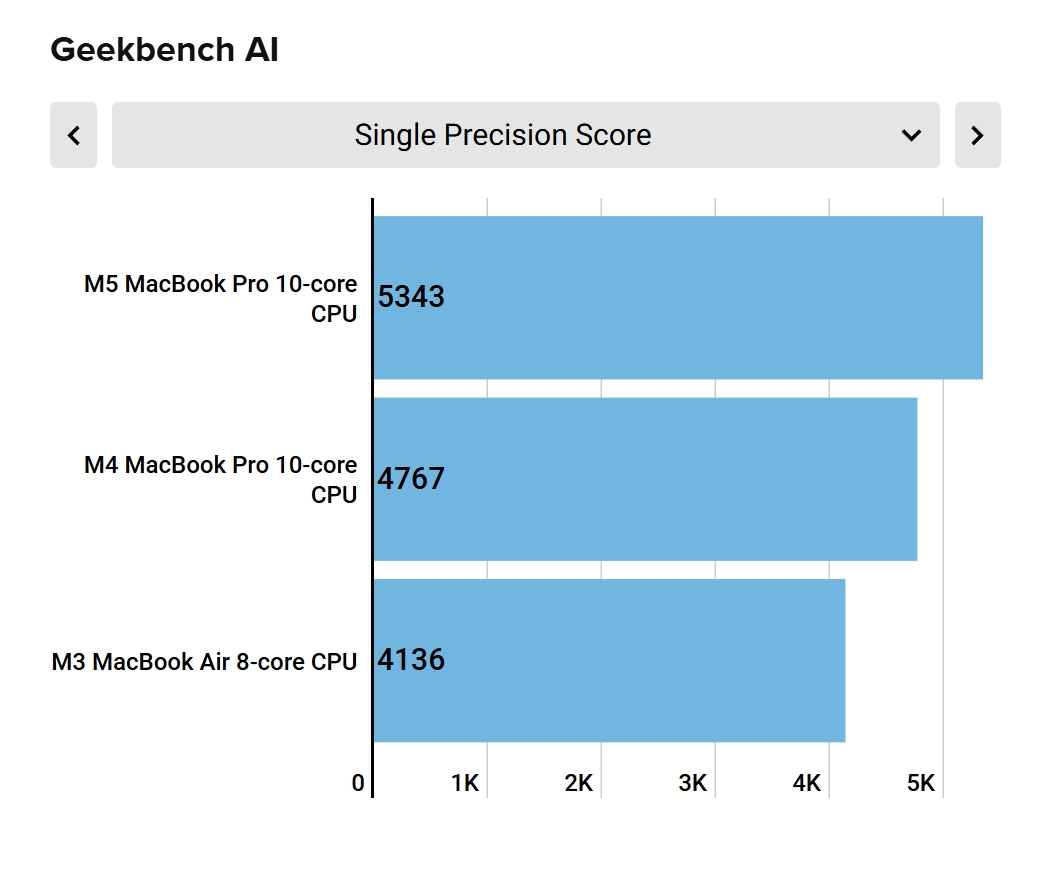Image resolution: width=1061 pixels, height=876 pixels.
Task: Click the Geekbench AI heading
Action: coord(164,49)
